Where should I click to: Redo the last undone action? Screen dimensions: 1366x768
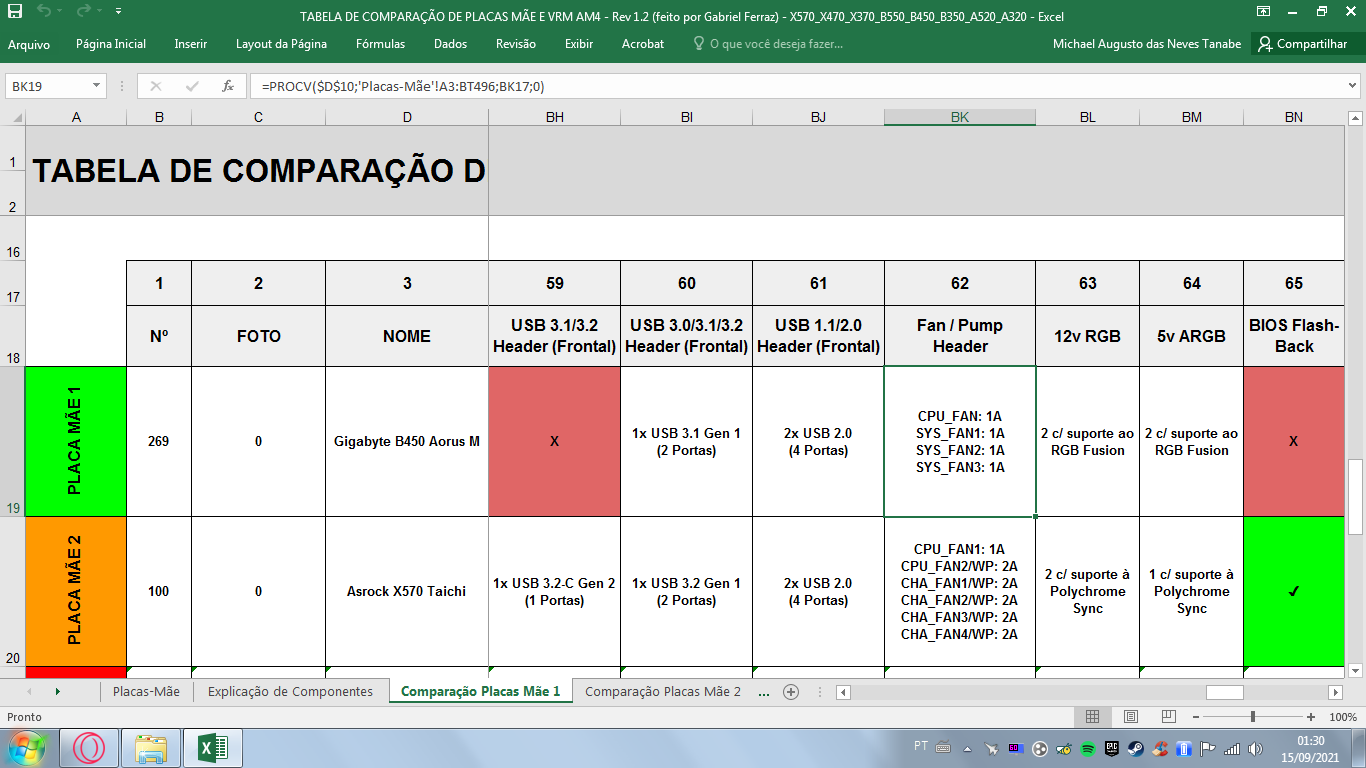(84, 11)
